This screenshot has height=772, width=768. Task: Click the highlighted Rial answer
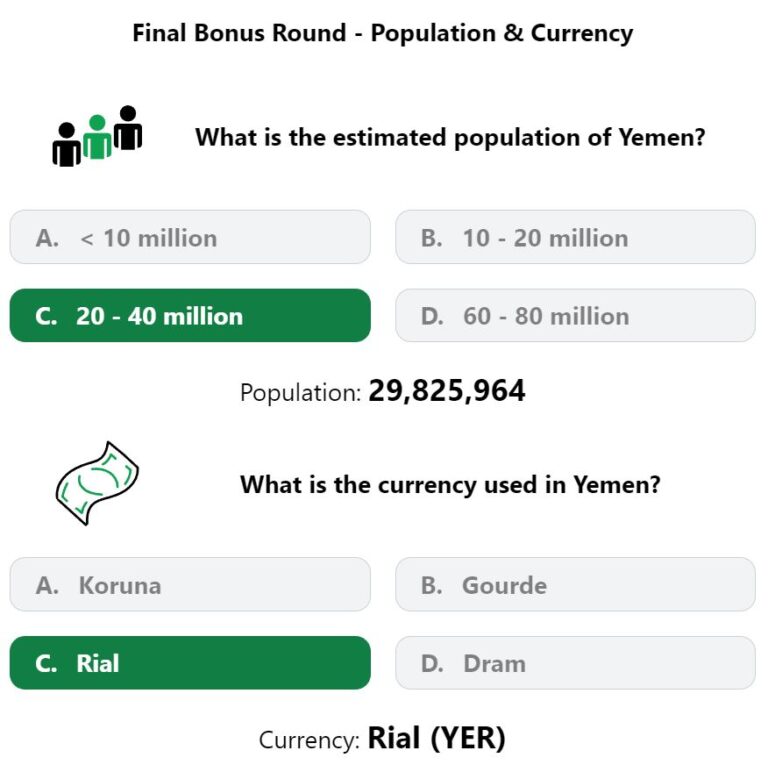click(190, 663)
